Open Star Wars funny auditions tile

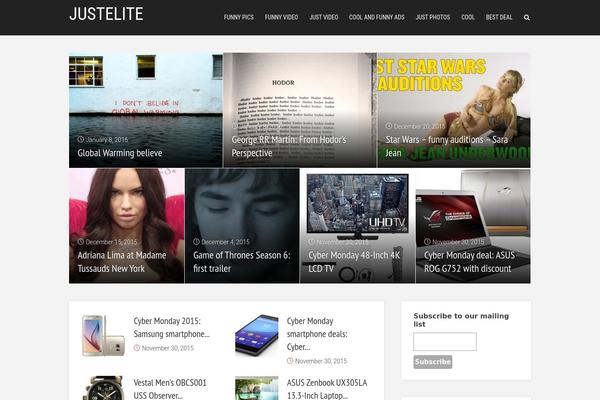click(x=454, y=110)
